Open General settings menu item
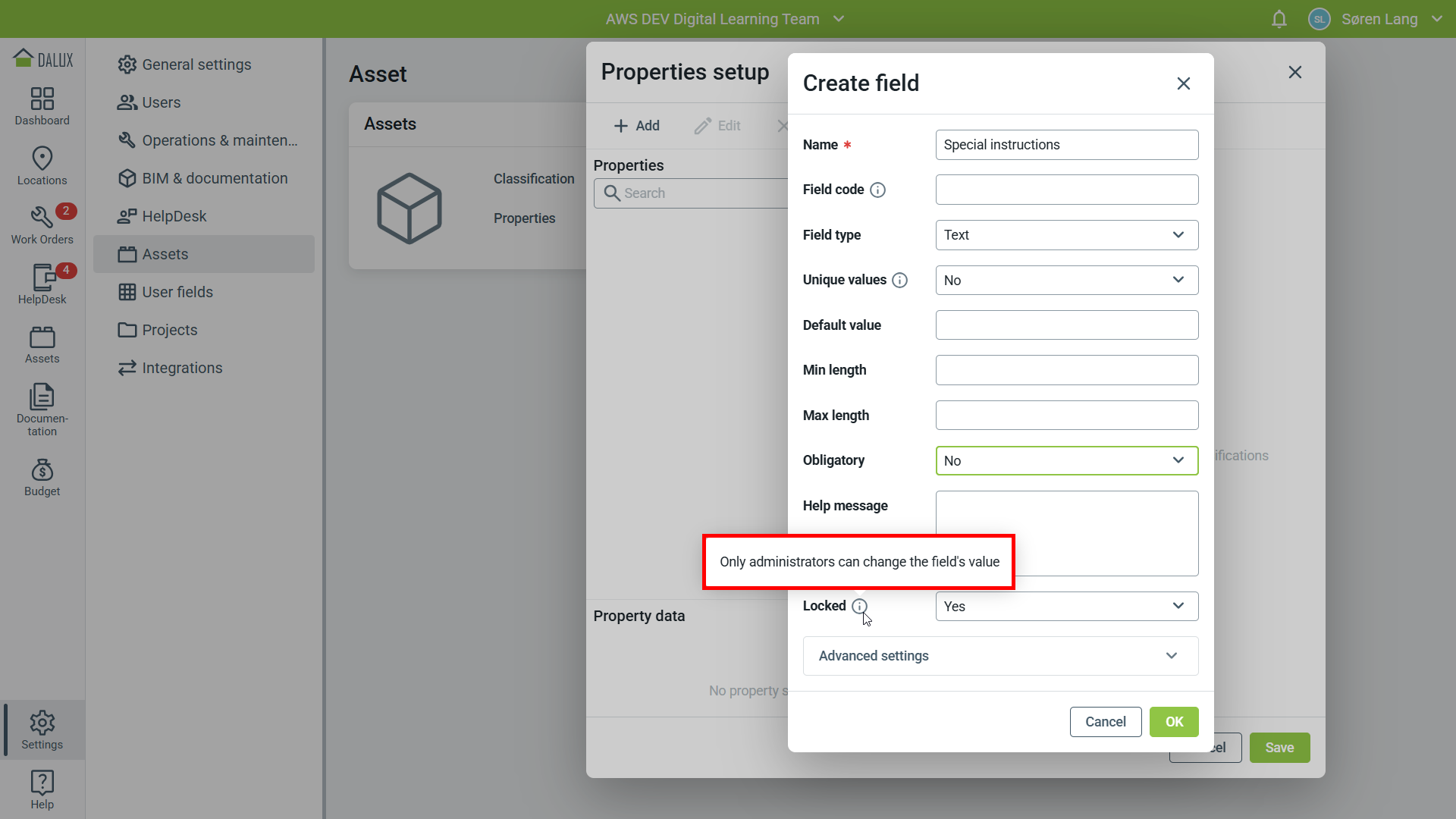1456x819 pixels. click(x=203, y=64)
